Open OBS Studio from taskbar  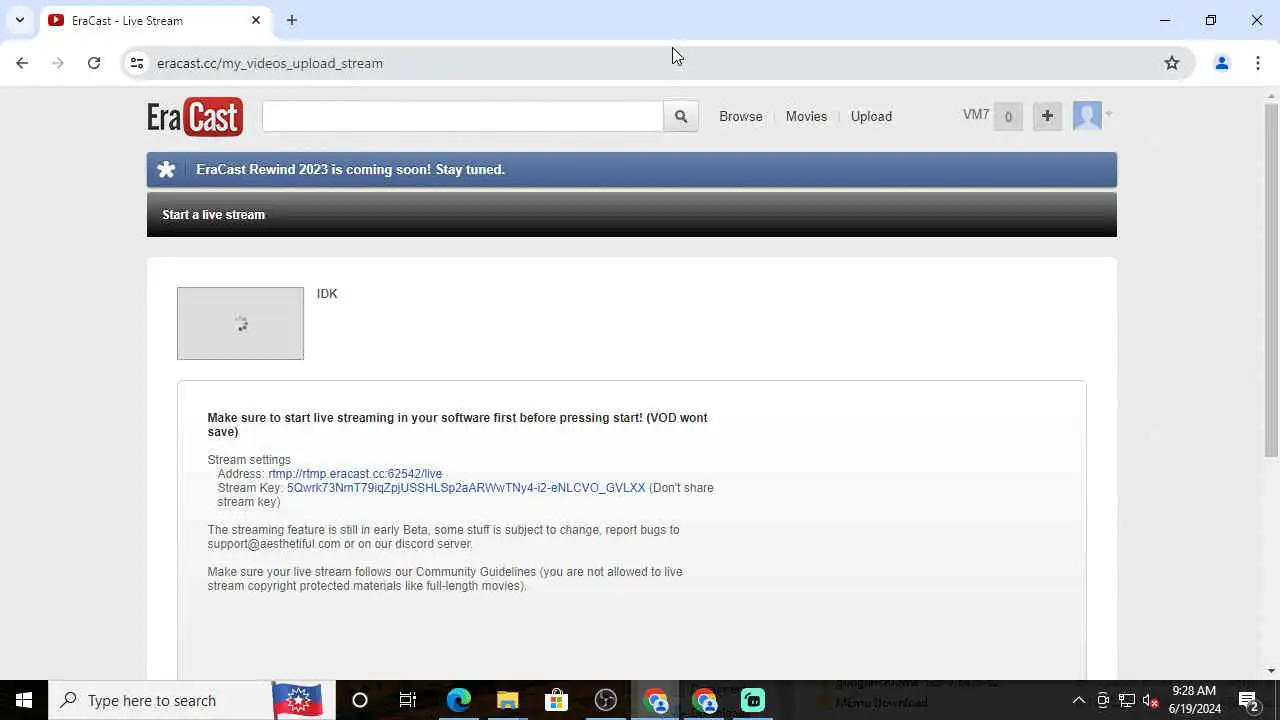[x=606, y=700]
